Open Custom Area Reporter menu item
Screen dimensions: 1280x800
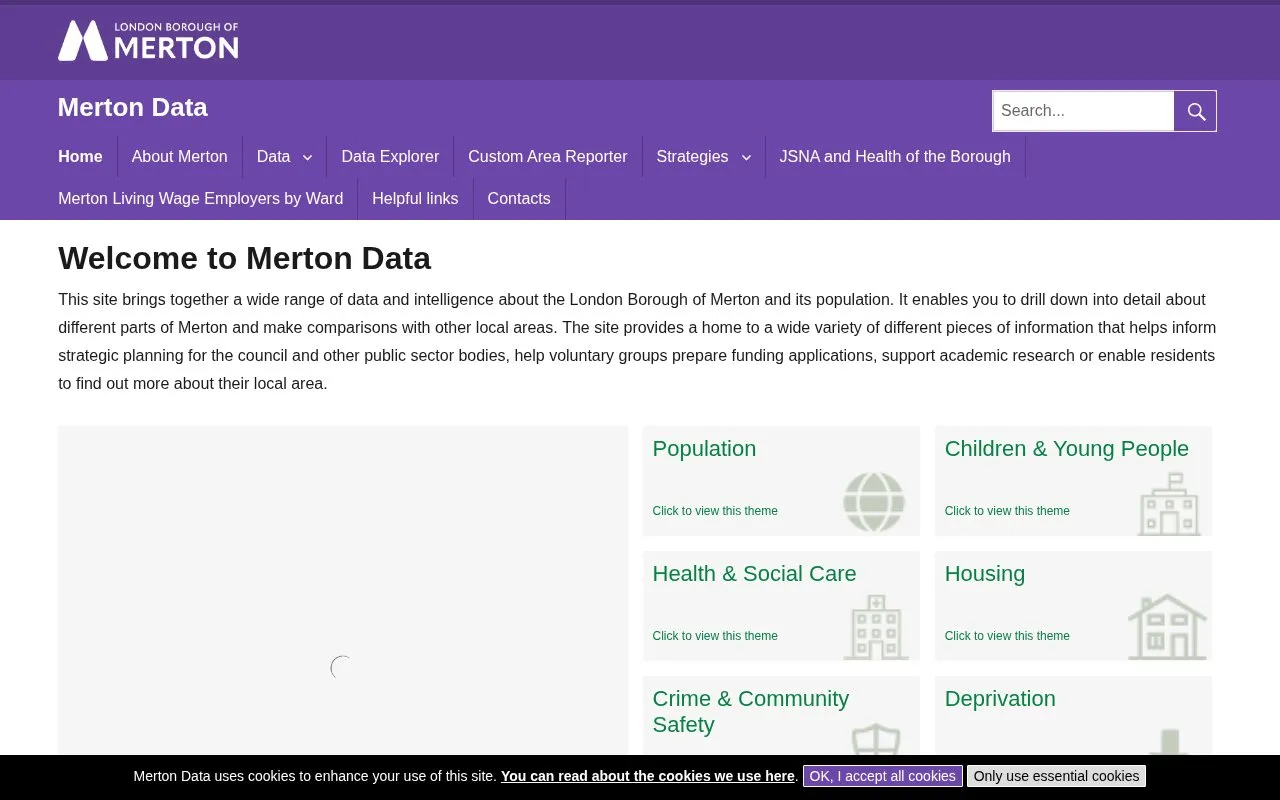[x=548, y=157]
